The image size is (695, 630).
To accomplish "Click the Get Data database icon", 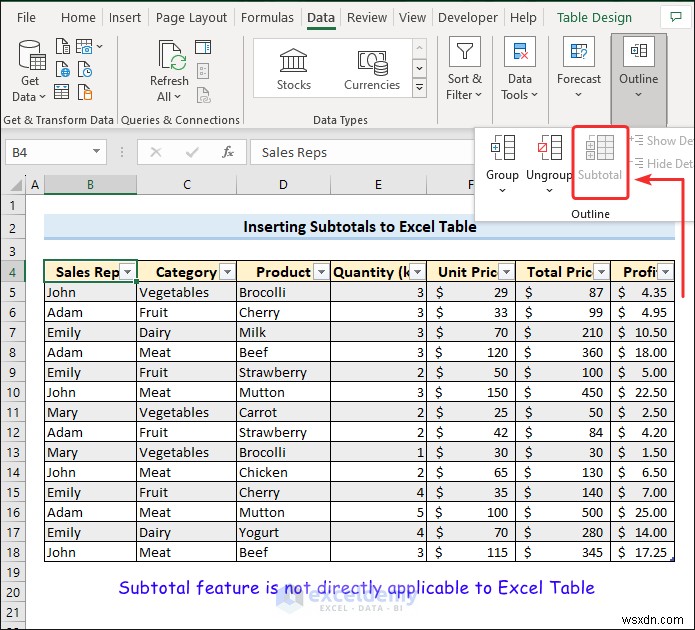I will (x=31, y=55).
